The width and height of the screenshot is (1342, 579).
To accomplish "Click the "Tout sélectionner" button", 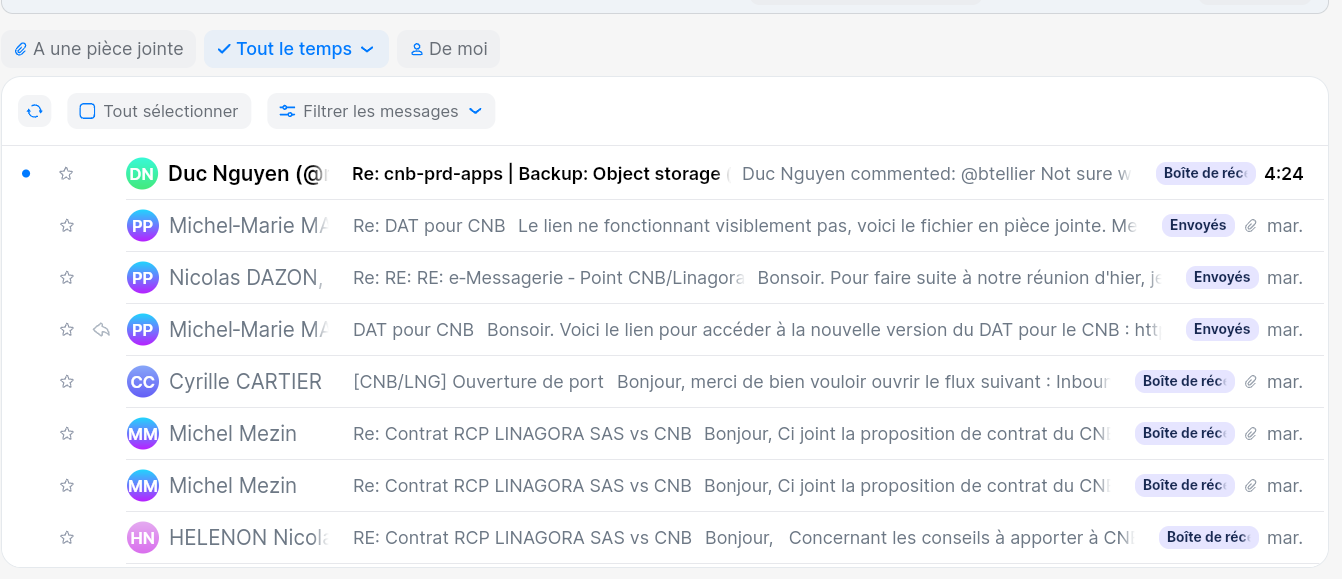I will tap(158, 111).
